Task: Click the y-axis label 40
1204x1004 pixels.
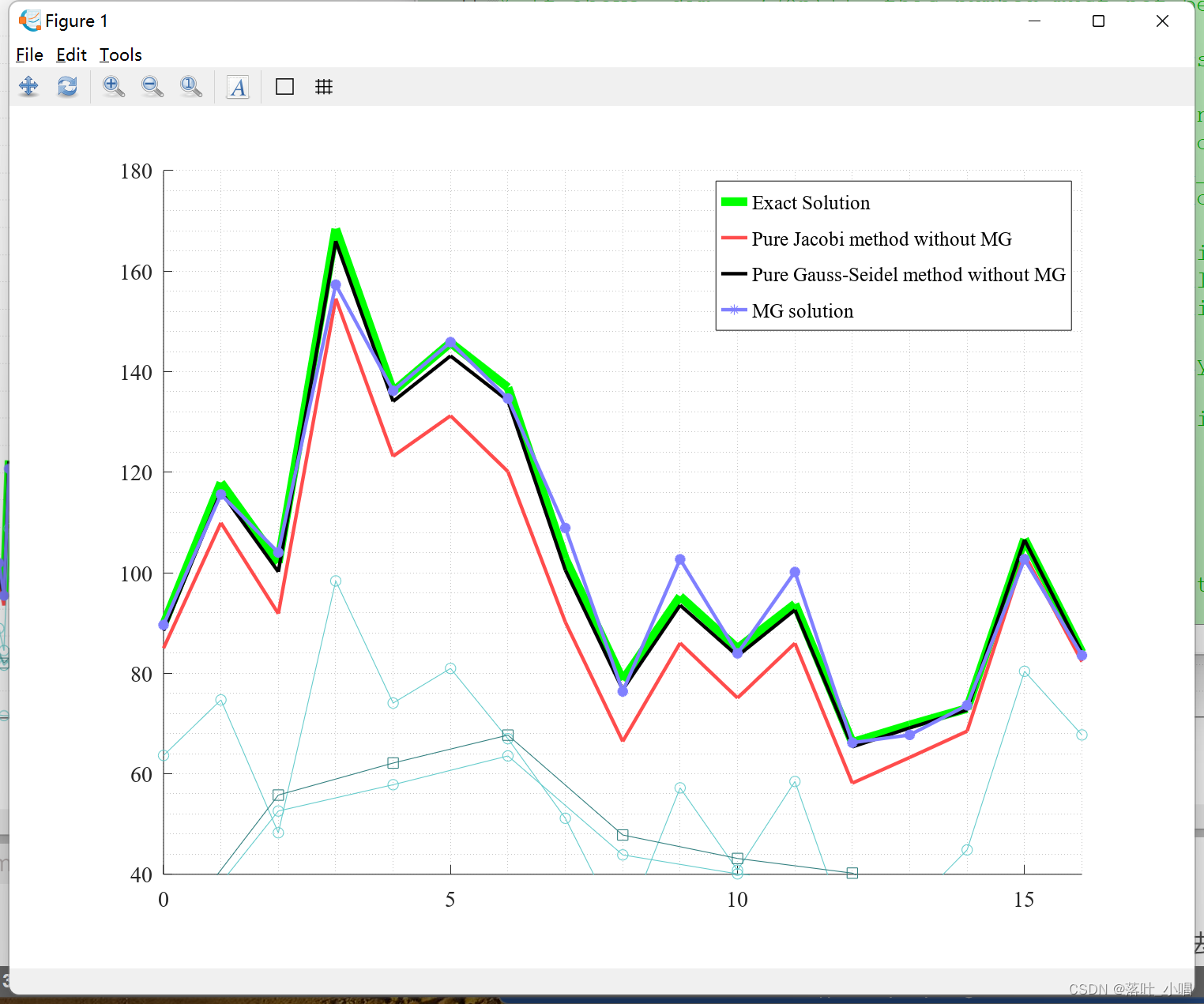Action: tap(141, 874)
